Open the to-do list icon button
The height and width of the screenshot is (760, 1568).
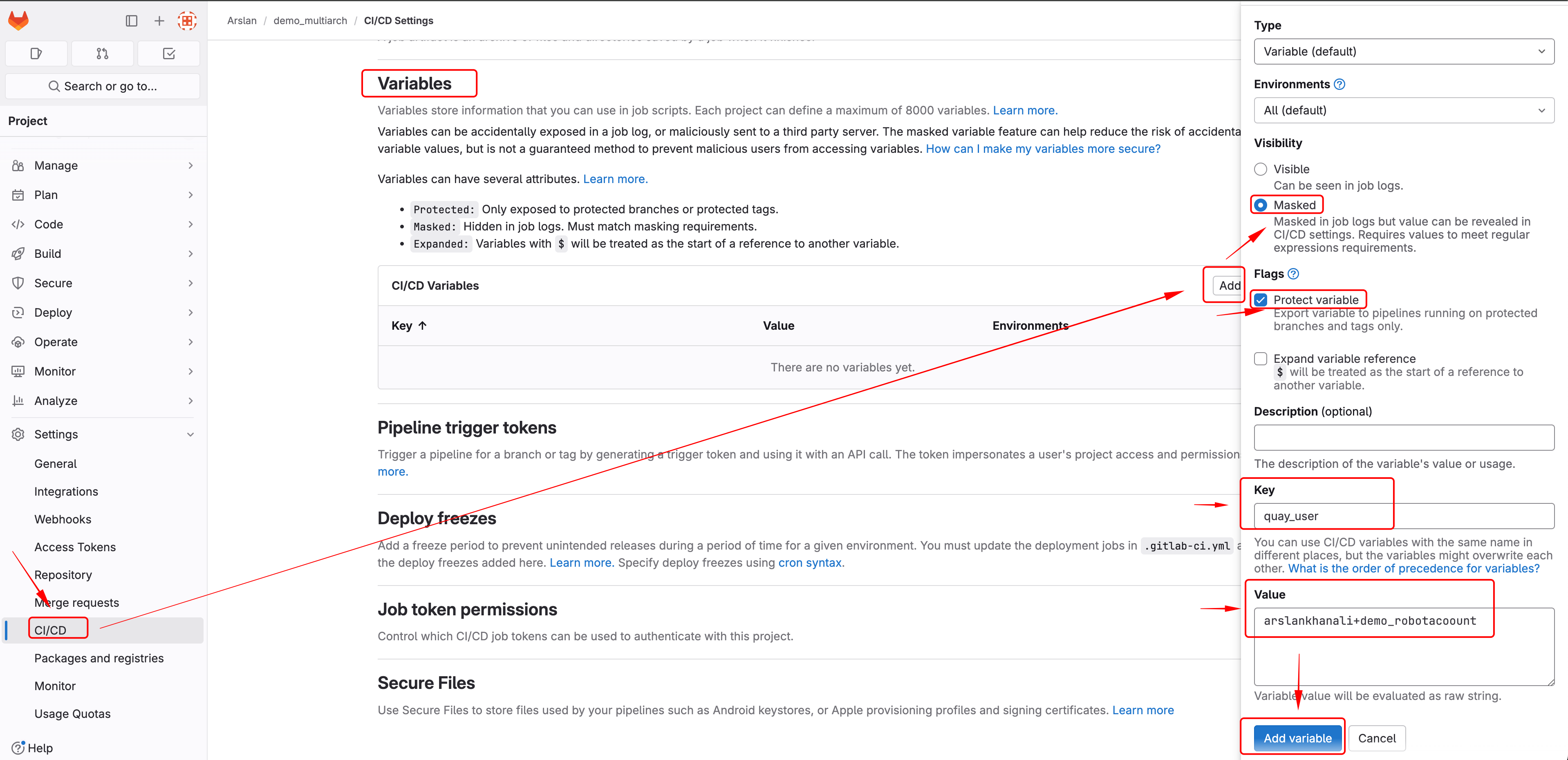point(169,54)
